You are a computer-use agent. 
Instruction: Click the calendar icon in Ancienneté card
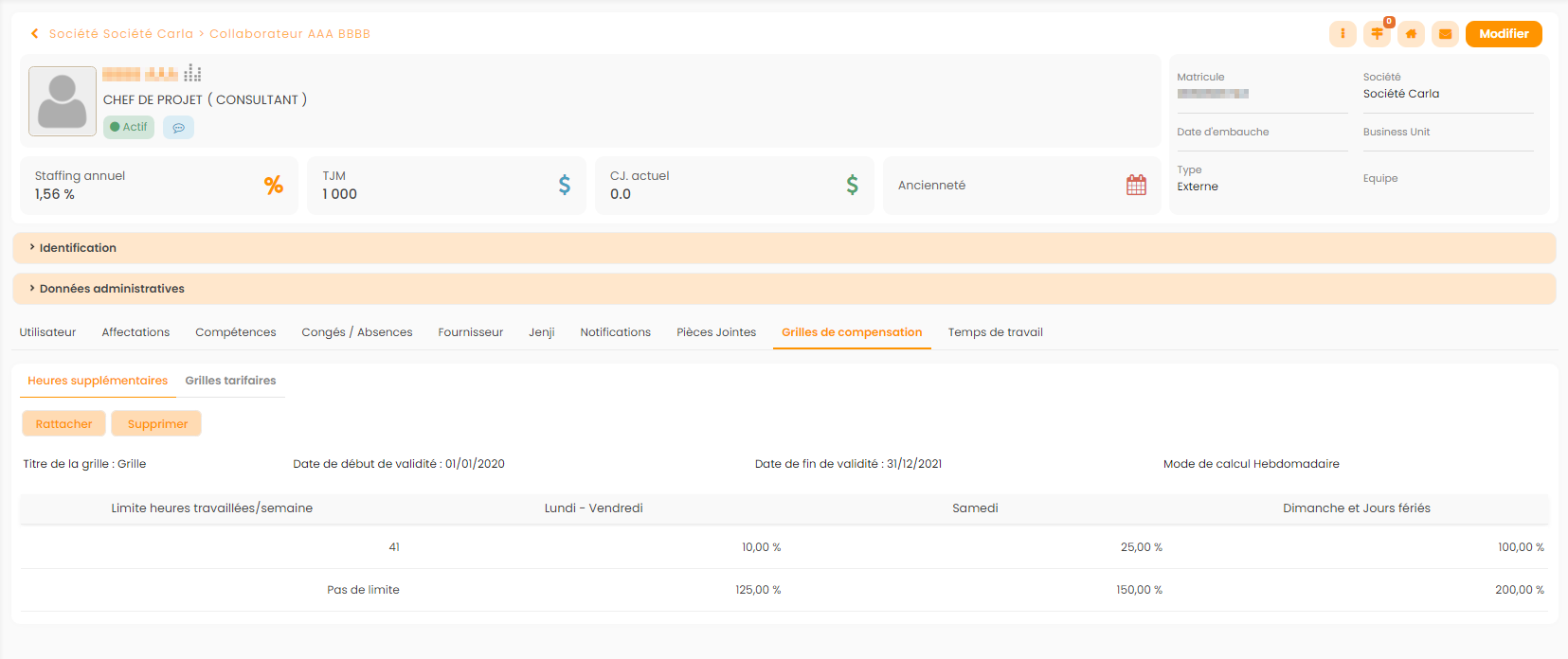(1136, 186)
